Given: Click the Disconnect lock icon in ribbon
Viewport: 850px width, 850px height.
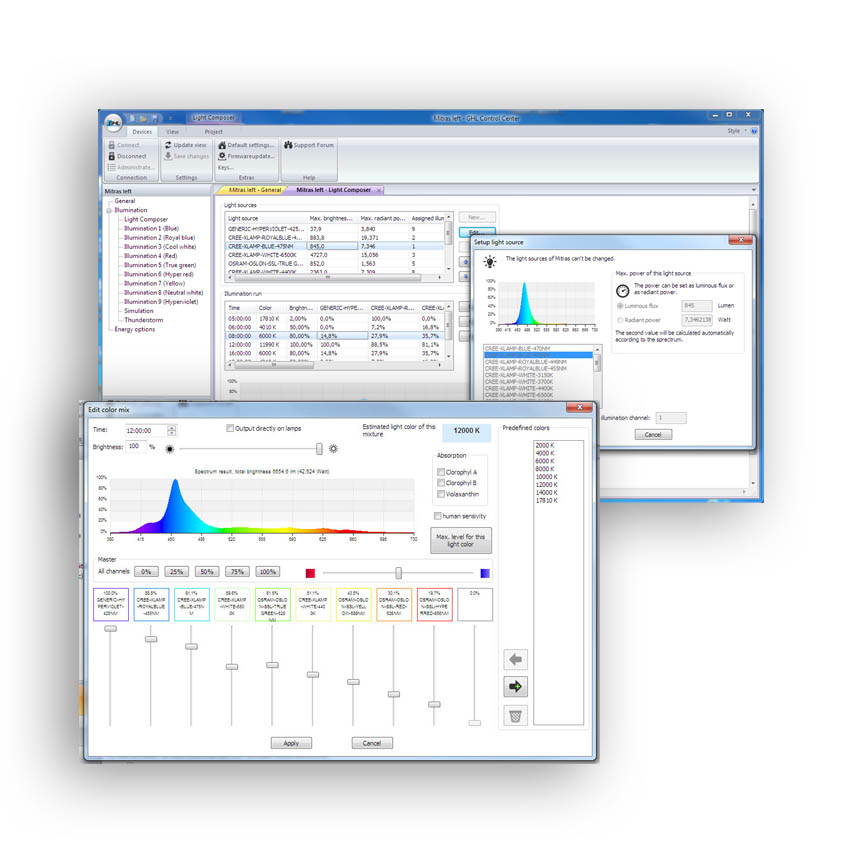Looking at the screenshot, I should click(x=111, y=156).
